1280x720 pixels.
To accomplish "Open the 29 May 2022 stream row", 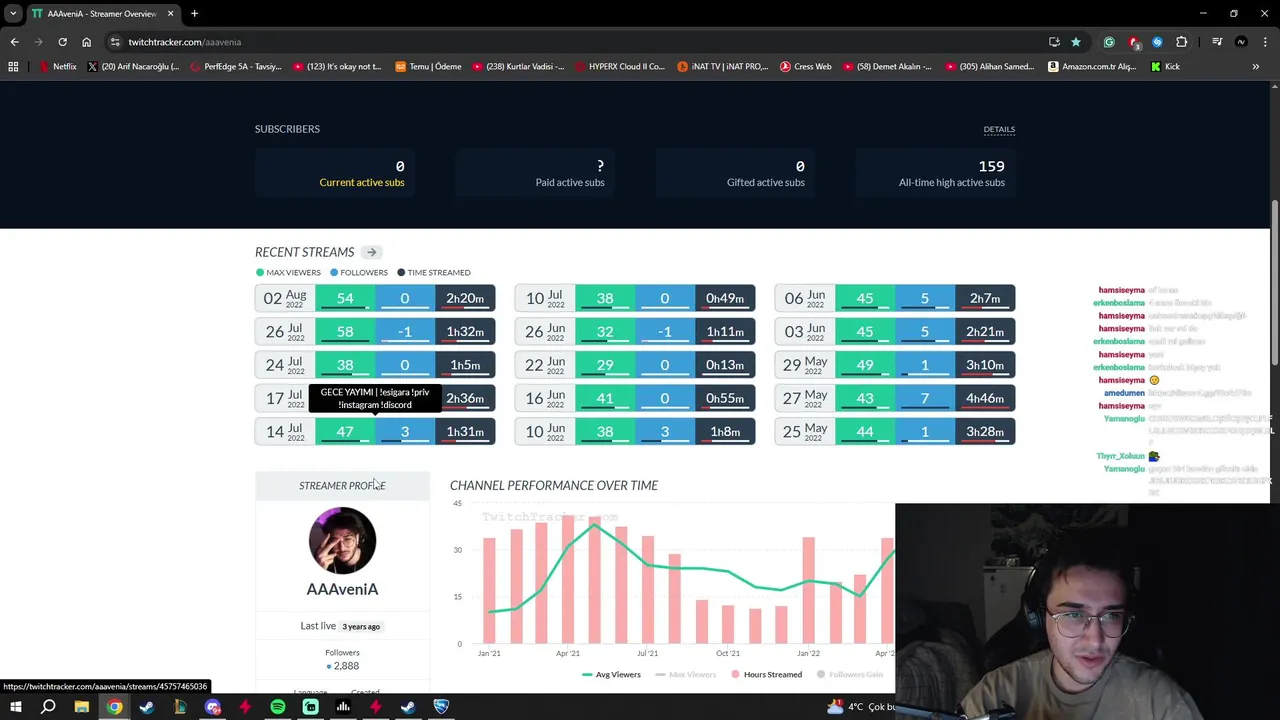I will [895, 365].
